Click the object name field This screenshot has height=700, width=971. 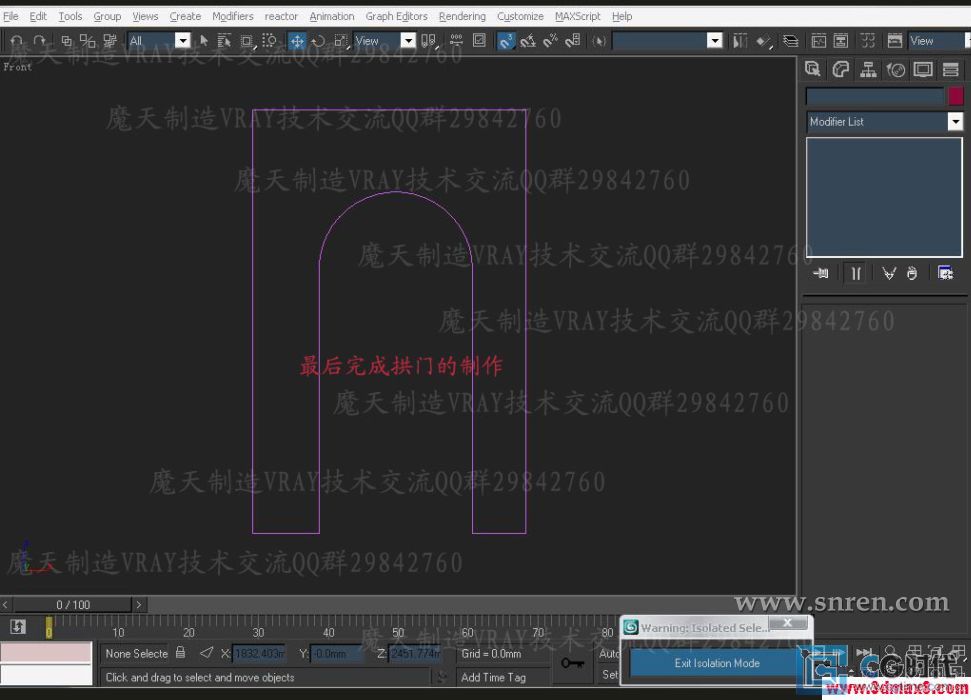[x=874, y=96]
